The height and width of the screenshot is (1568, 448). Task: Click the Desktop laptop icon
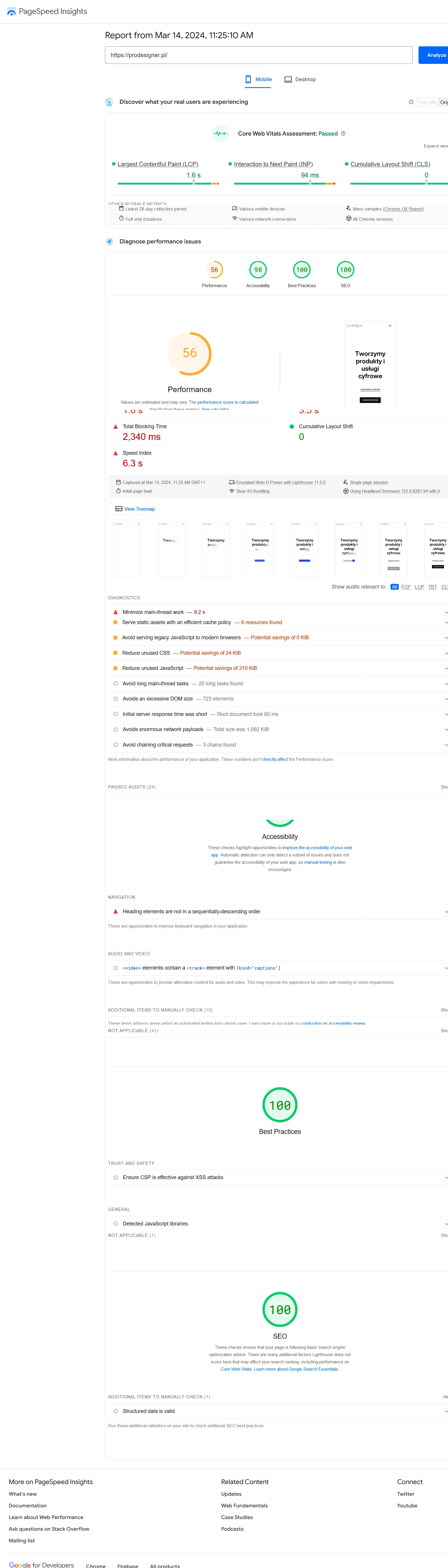(x=288, y=79)
